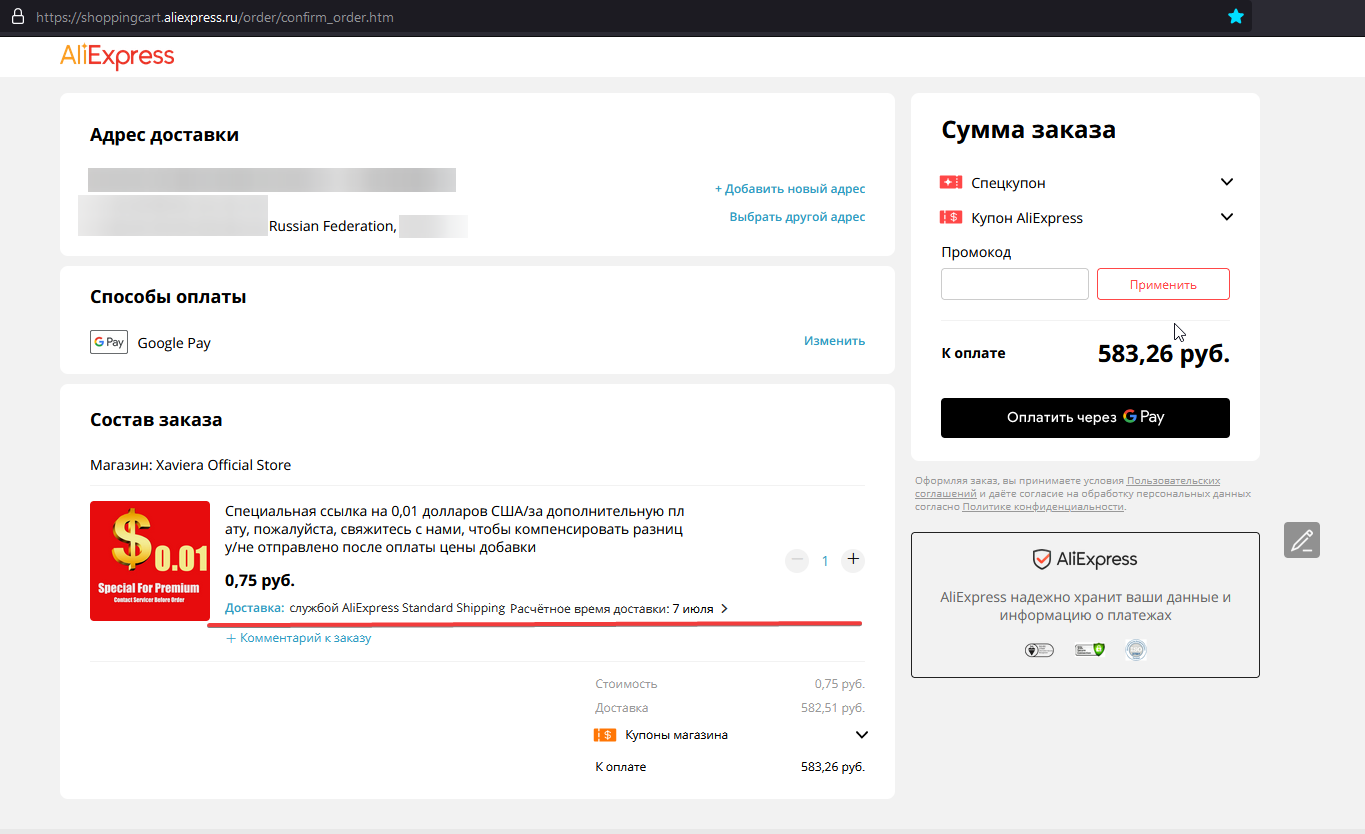
Task: Click the text Магазин: Xaviera Official Store
Action: point(190,465)
